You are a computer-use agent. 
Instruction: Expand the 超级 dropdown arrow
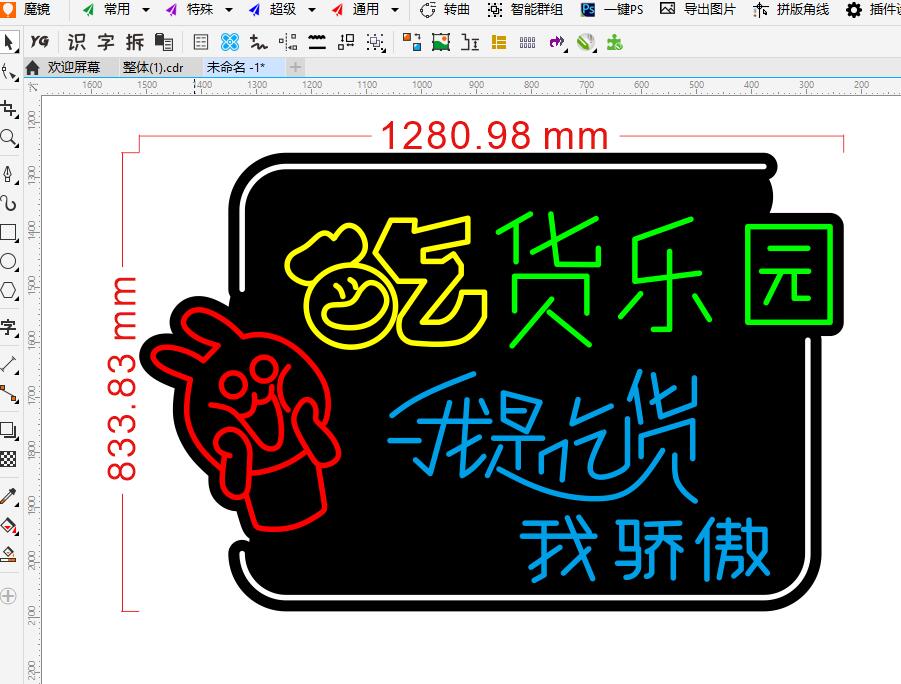(312, 10)
